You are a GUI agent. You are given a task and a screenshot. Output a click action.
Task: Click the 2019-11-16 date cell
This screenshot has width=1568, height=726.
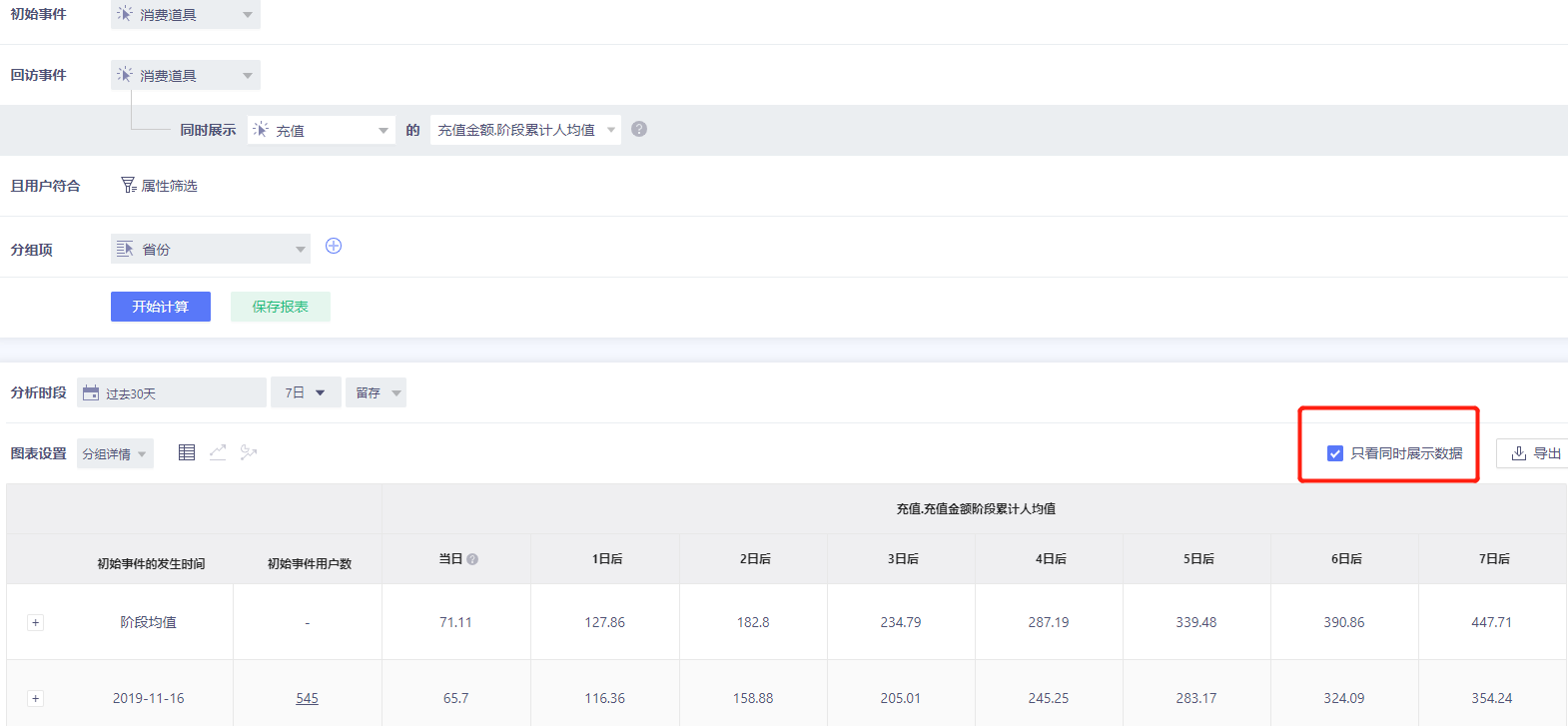click(148, 698)
